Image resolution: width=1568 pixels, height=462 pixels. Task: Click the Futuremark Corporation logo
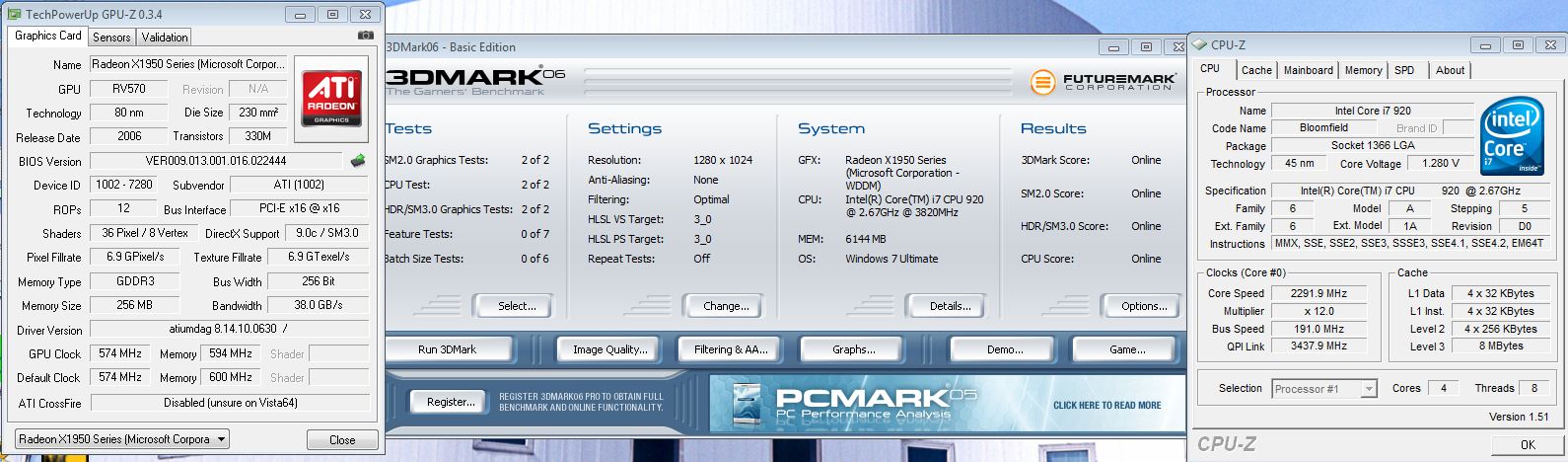pos(1103,82)
